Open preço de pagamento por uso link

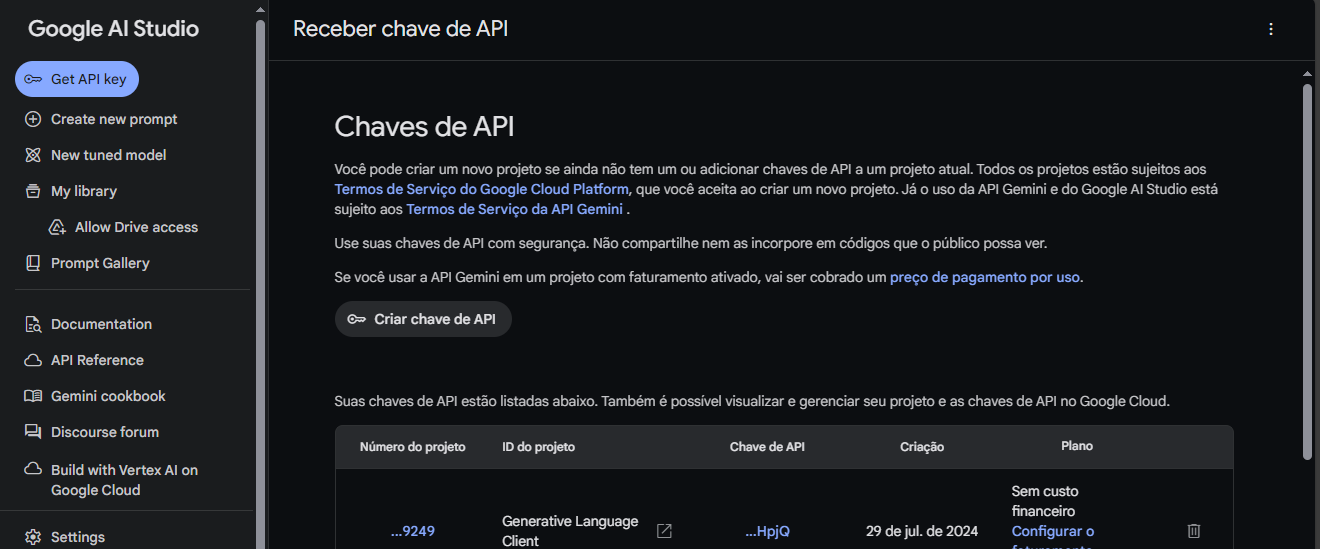[x=985, y=277]
